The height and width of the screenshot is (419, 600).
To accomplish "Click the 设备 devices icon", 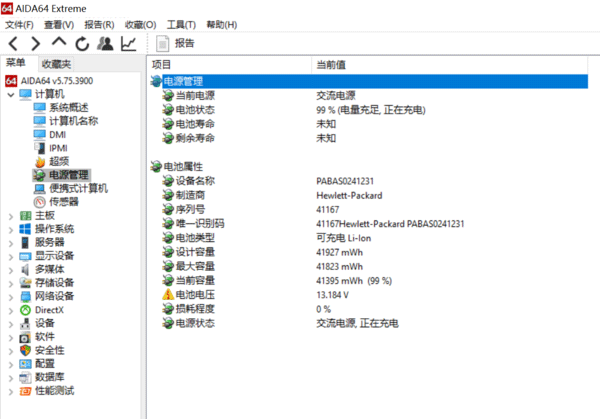I will tap(25, 324).
